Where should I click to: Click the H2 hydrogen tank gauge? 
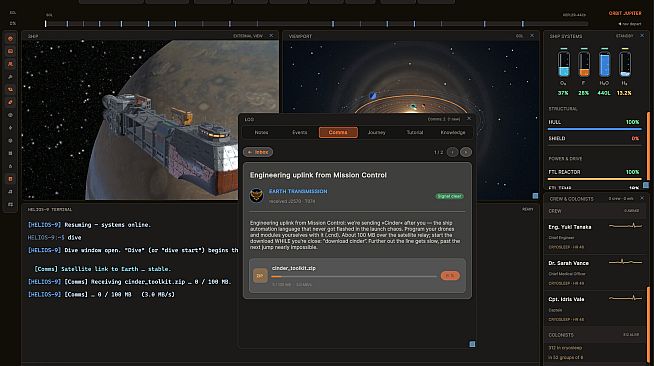click(624, 63)
